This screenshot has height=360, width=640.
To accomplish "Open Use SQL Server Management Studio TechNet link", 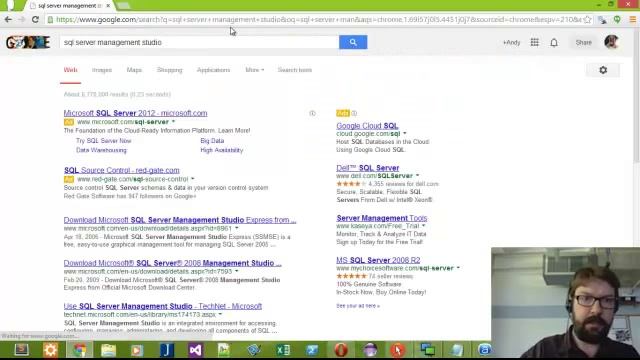I will pos(162,306).
